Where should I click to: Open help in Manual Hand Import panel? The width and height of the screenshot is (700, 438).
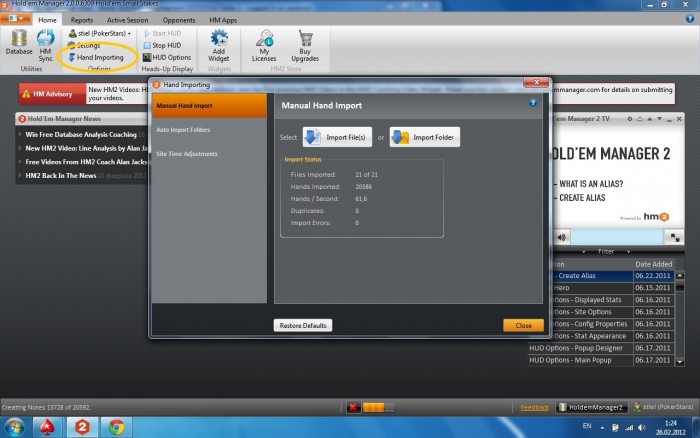533,103
